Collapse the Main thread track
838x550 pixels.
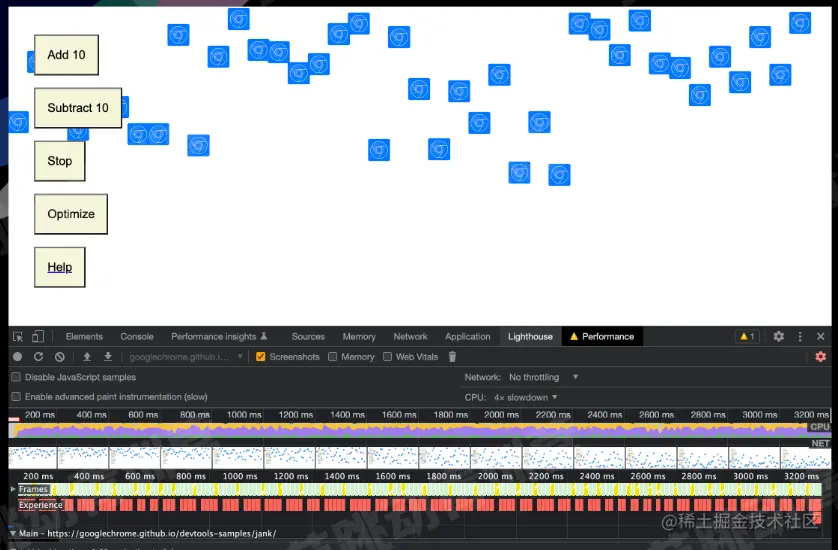[x=13, y=533]
